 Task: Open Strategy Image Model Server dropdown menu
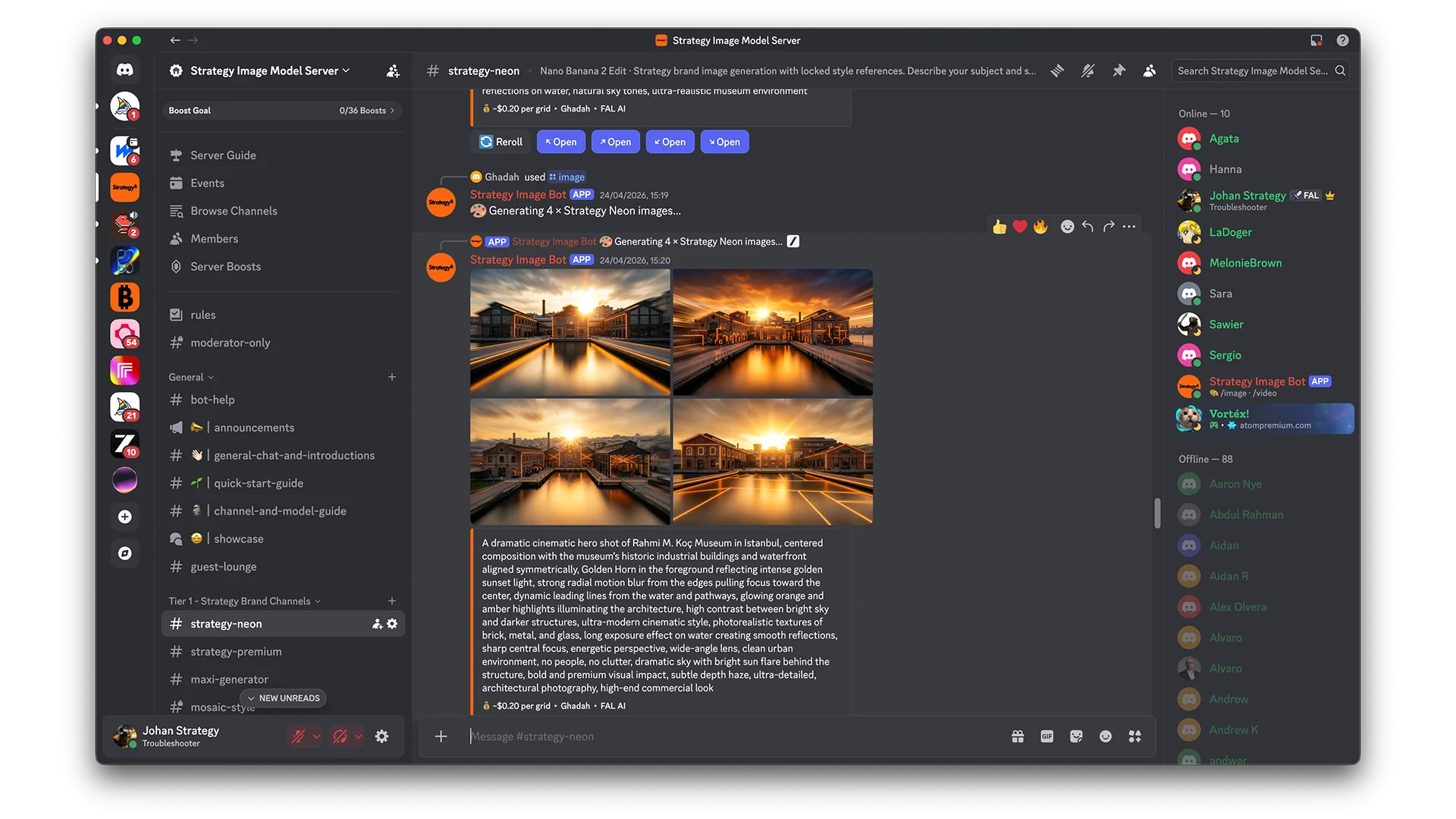coord(270,71)
